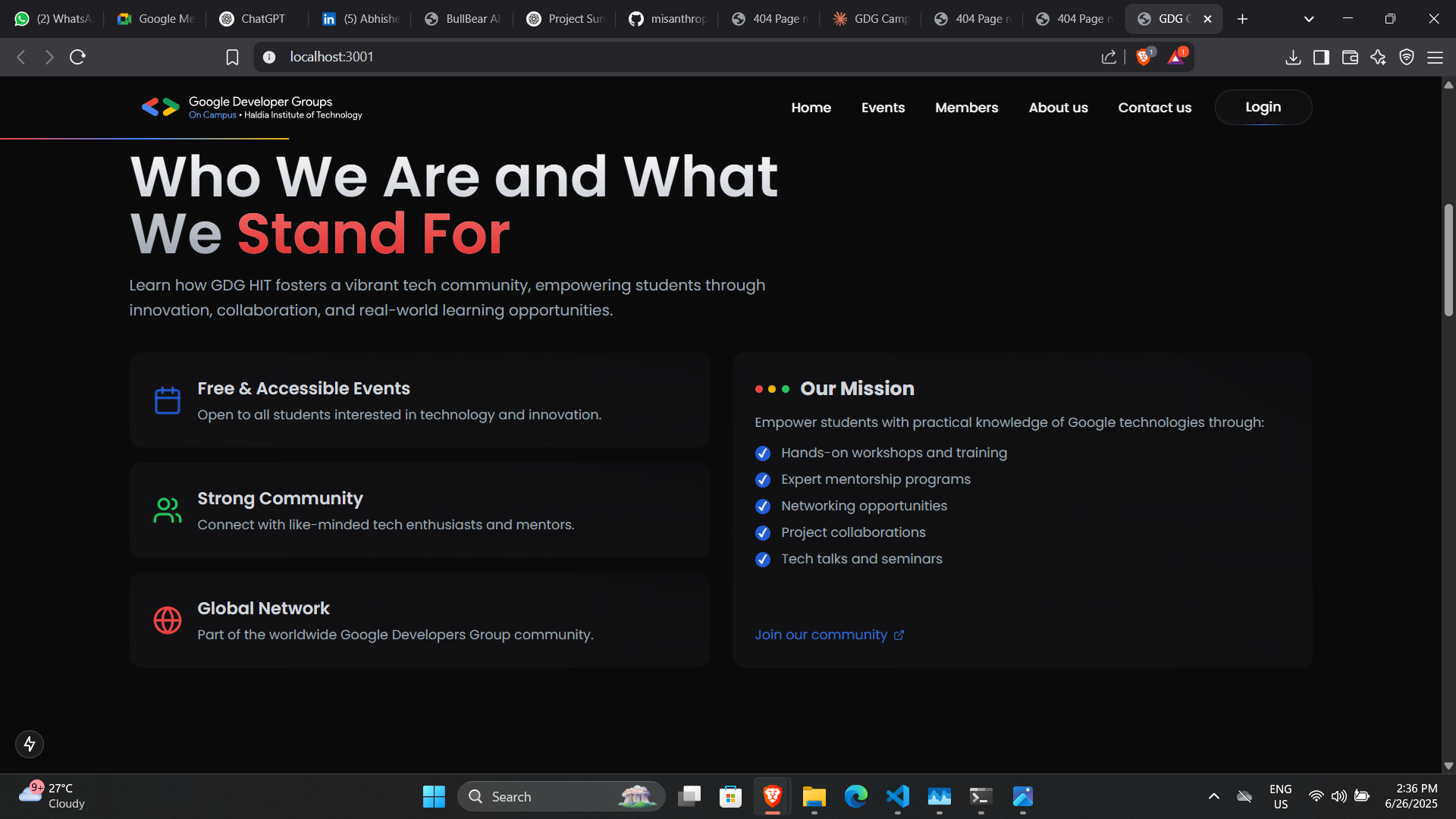The image size is (1456, 819).
Task: Open the volume control in system tray
Action: coord(1339,796)
